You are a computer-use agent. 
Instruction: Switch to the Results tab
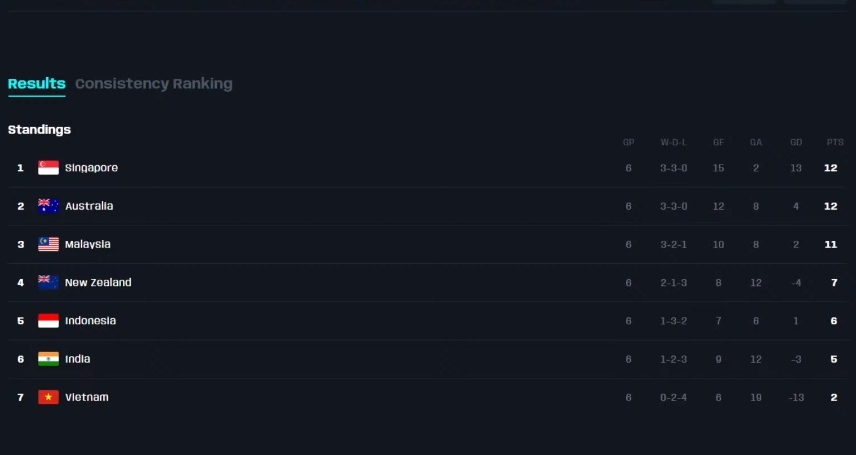pyautogui.click(x=36, y=84)
